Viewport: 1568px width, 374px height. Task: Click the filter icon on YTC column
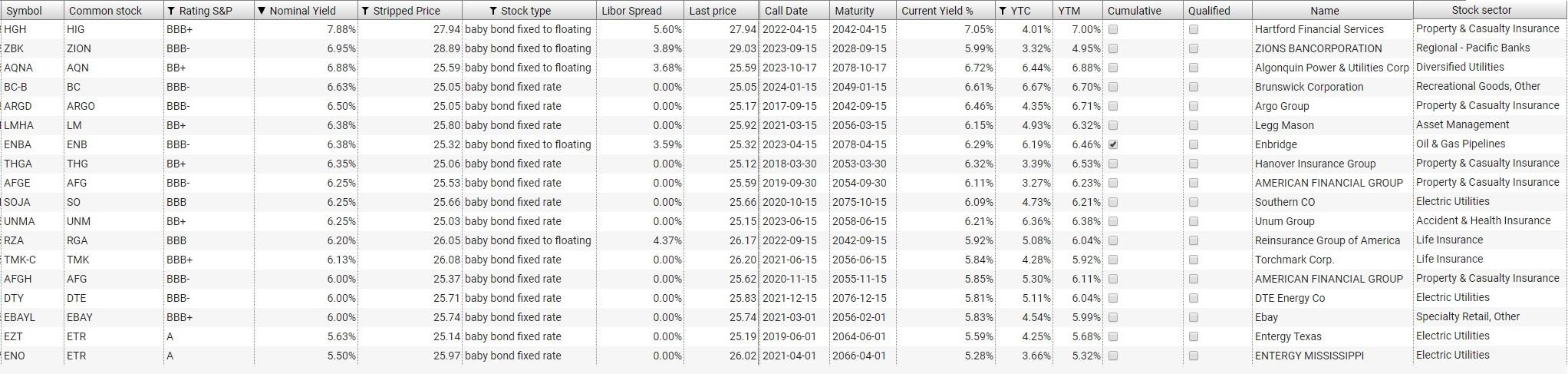pos(1002,11)
